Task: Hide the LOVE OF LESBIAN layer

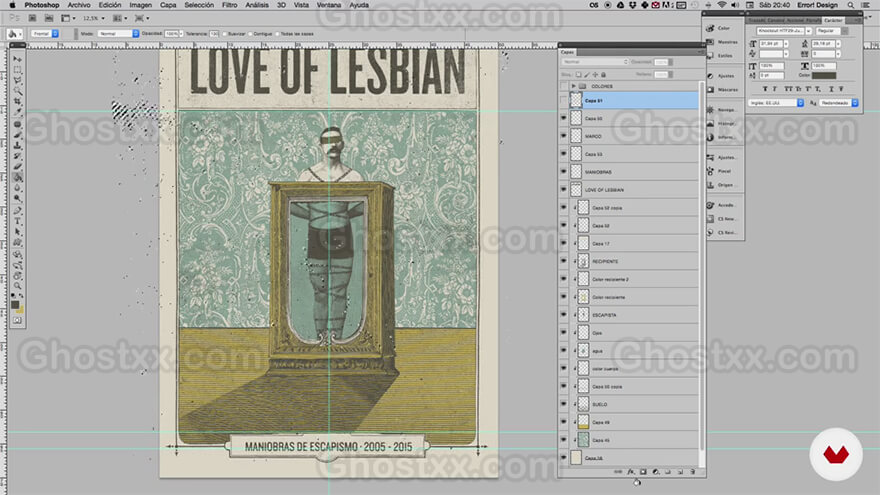Action: (563, 190)
